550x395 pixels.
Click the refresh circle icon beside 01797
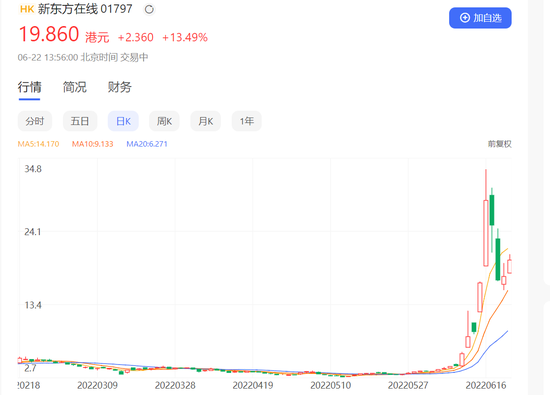[x=149, y=9]
